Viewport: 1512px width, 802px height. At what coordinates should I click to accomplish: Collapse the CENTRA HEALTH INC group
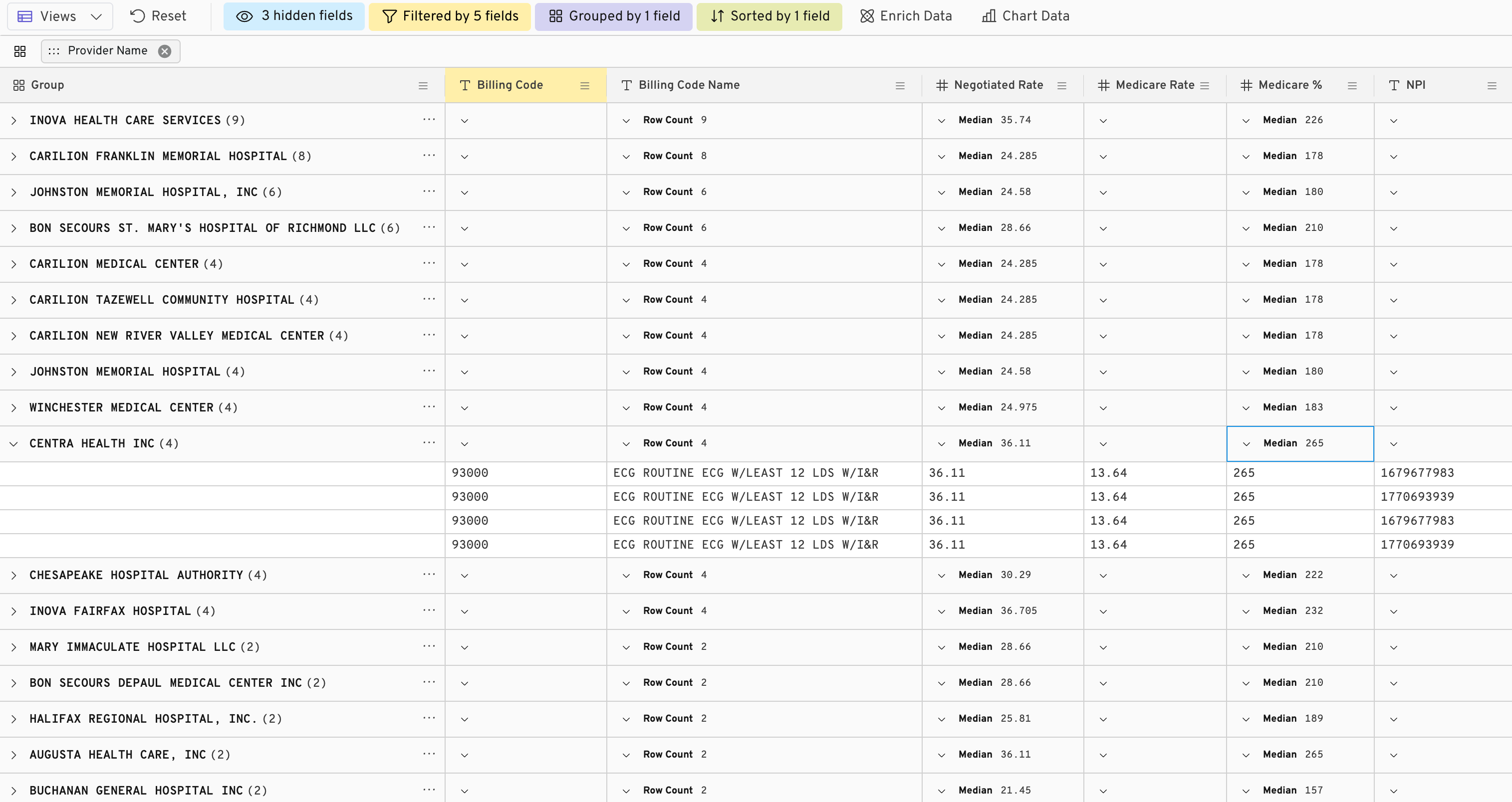14,443
